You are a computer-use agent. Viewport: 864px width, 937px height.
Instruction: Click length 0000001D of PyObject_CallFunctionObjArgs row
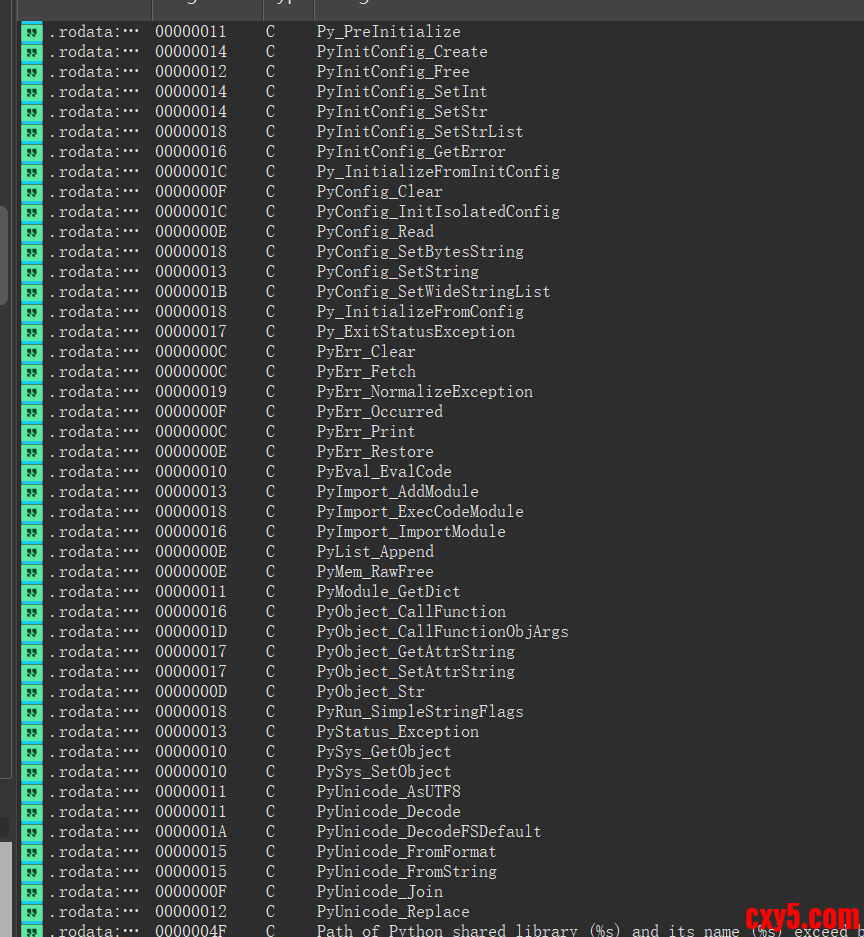(x=191, y=632)
